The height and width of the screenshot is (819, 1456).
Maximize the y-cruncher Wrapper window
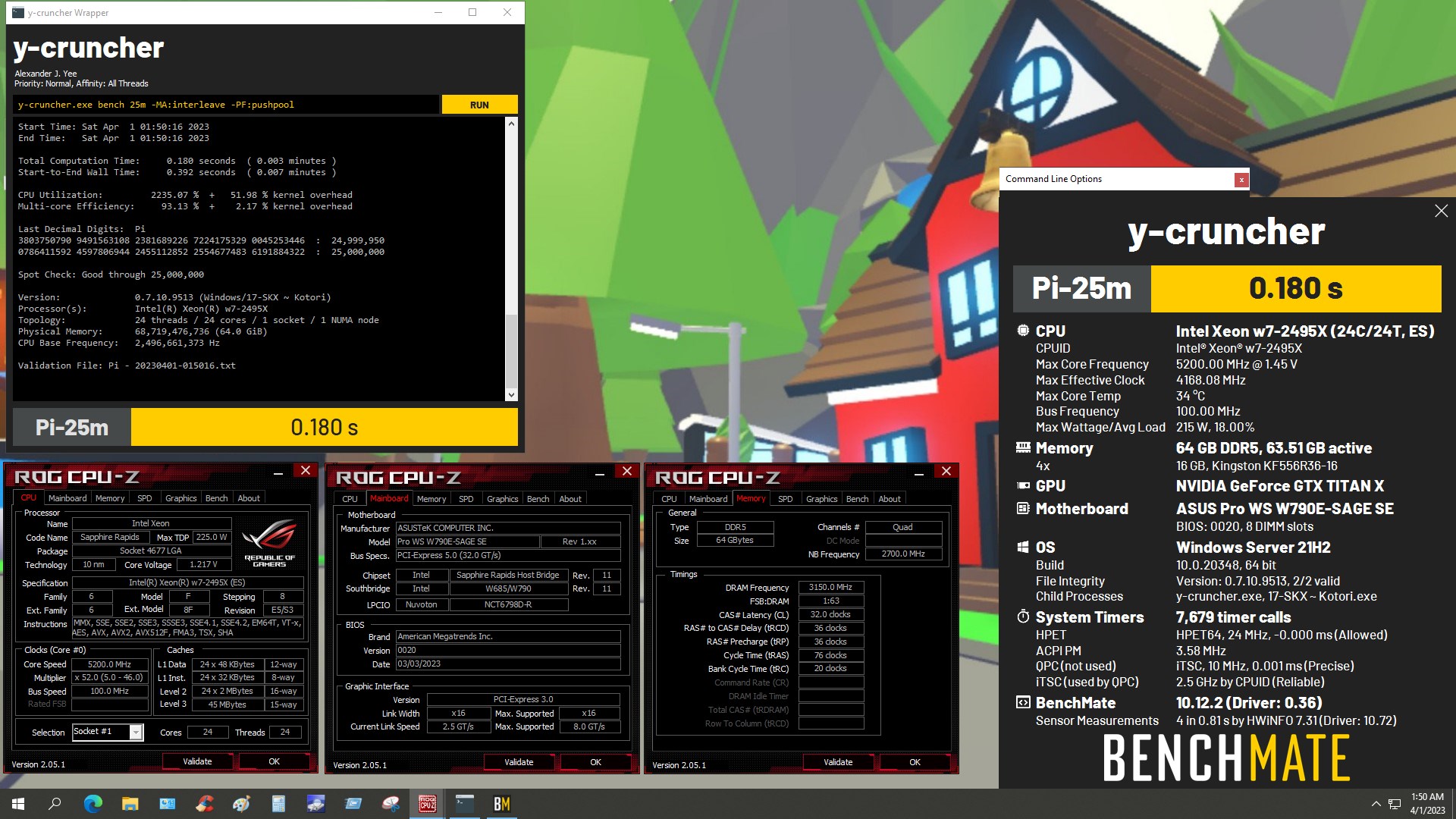click(x=472, y=12)
